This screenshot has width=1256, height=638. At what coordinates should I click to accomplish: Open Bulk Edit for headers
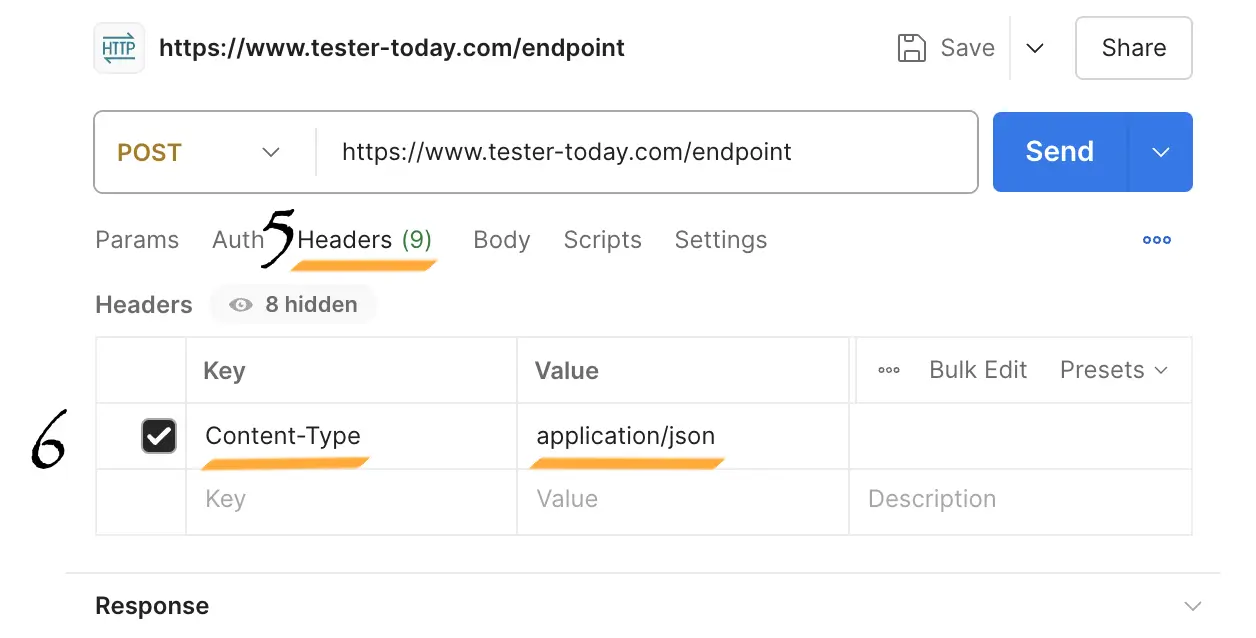click(977, 370)
